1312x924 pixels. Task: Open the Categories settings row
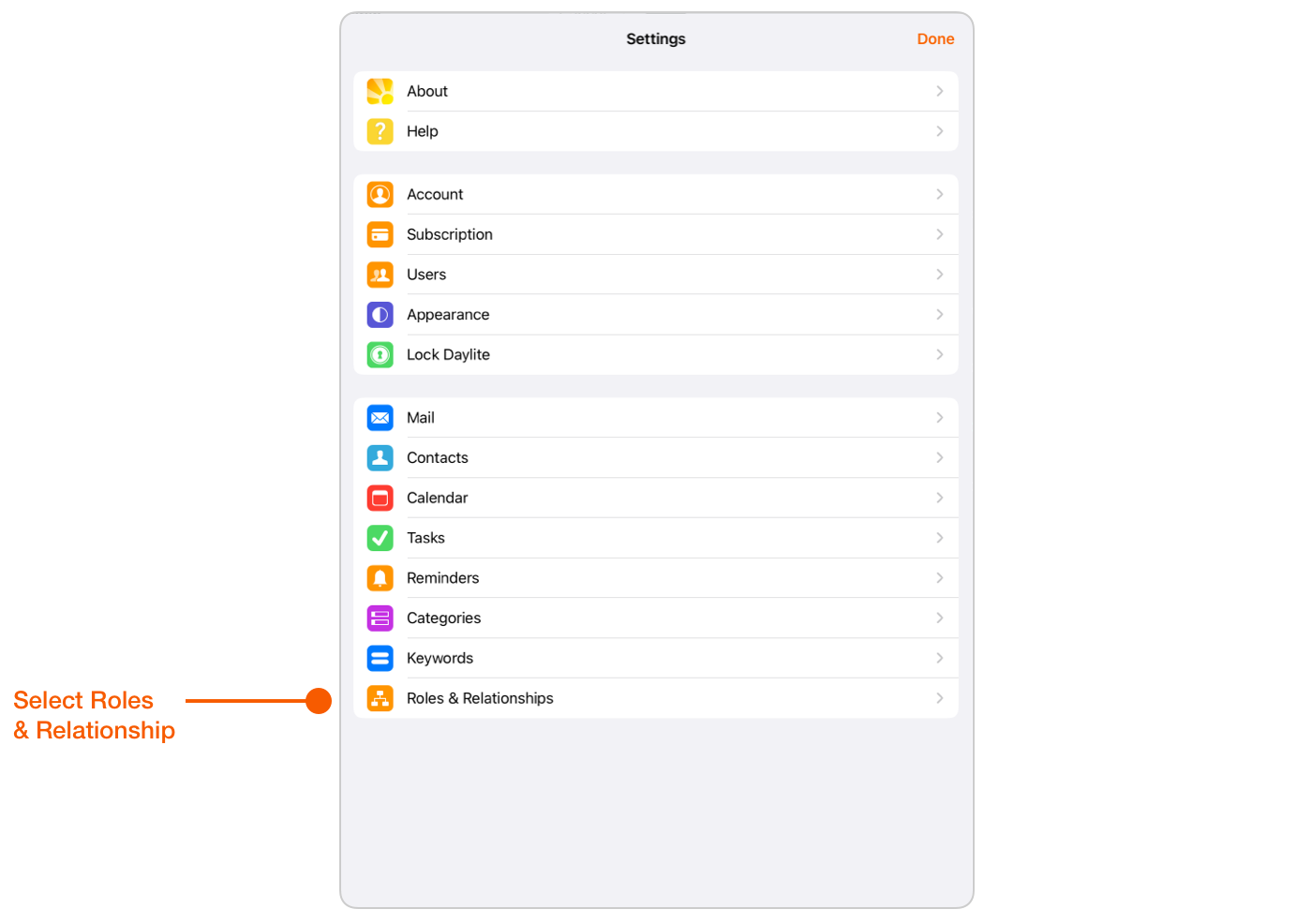(x=656, y=618)
